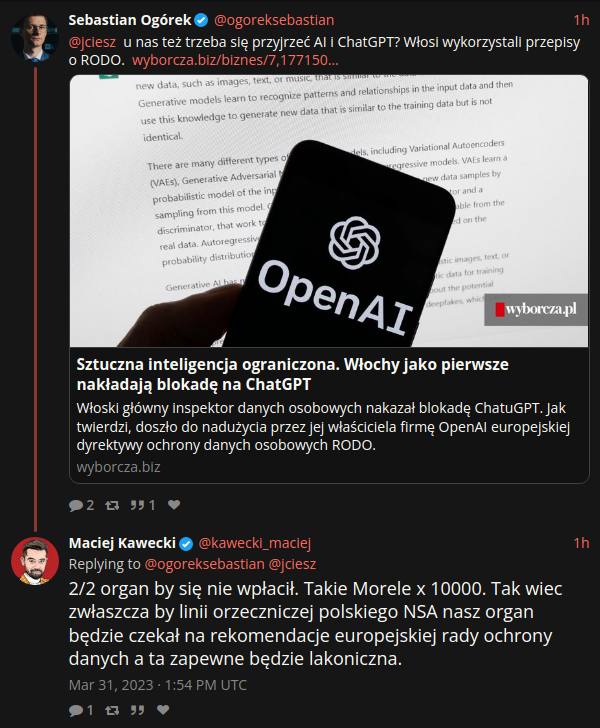Open the Mar 31, 2023 timestamp link
This screenshot has width=600, height=728.
[157, 685]
